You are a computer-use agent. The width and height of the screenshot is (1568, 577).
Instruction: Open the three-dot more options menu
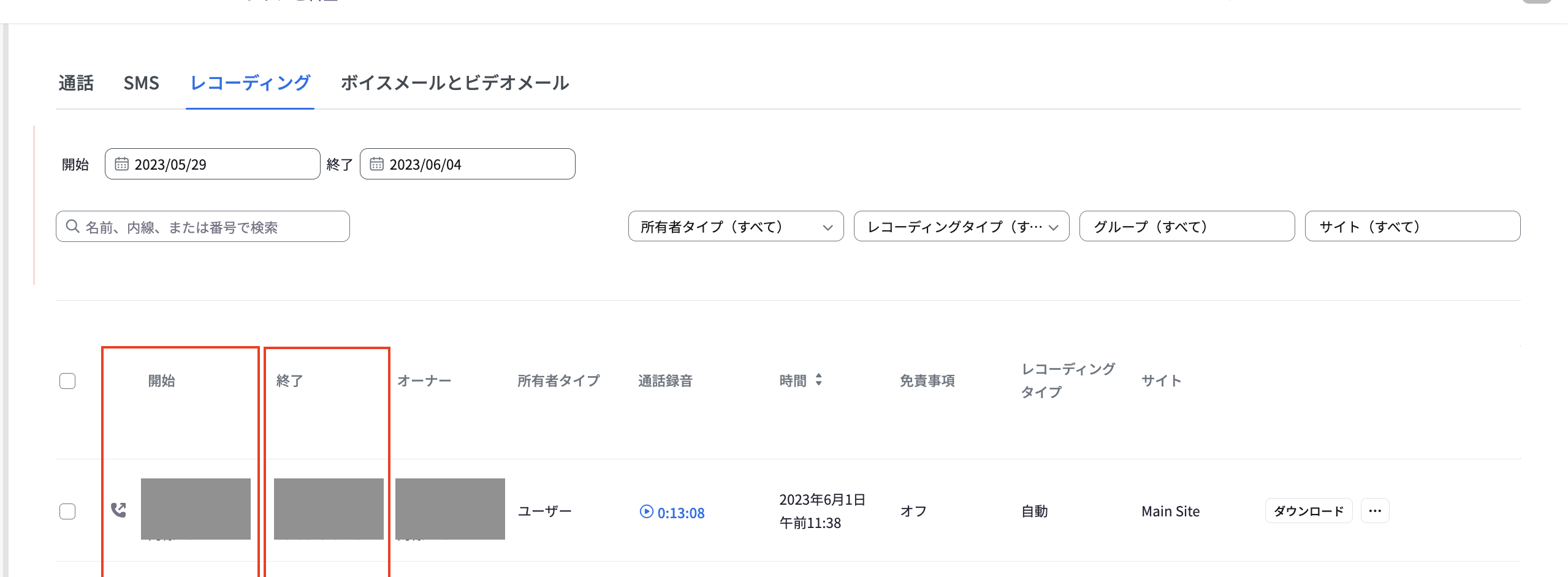click(1375, 511)
